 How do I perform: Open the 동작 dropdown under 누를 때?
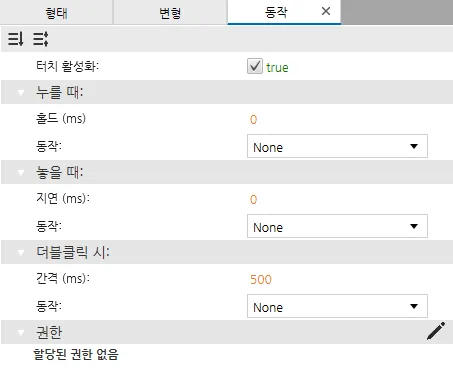(337, 146)
